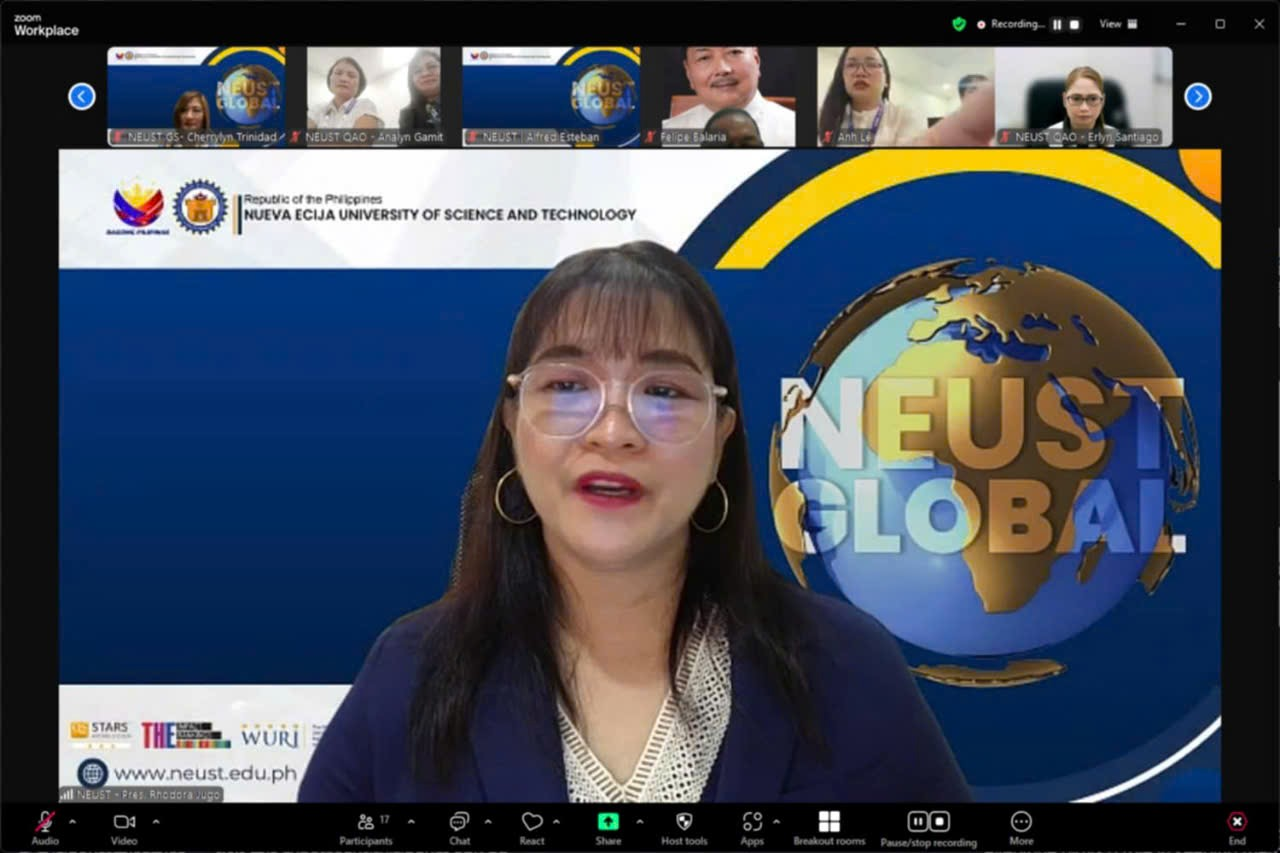Viewport: 1280px width, 853px height.
Task: Select Analyn Gamit's video thumbnail
Action: [374, 97]
